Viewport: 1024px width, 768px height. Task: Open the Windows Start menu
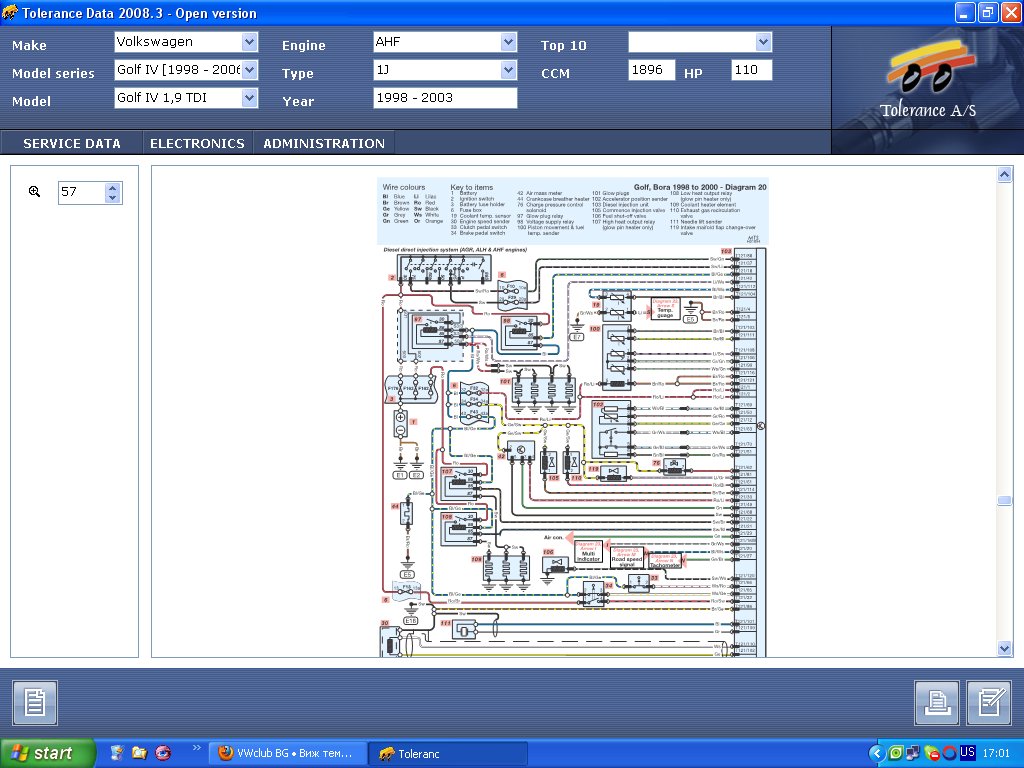[48, 753]
